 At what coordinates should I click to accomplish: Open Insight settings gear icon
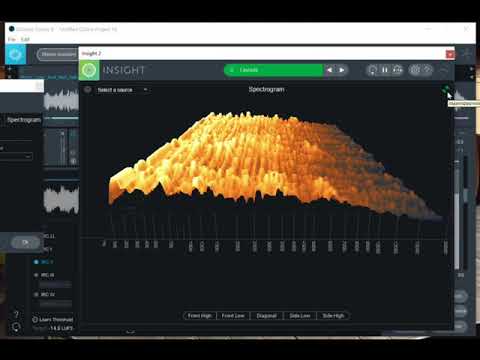point(415,70)
